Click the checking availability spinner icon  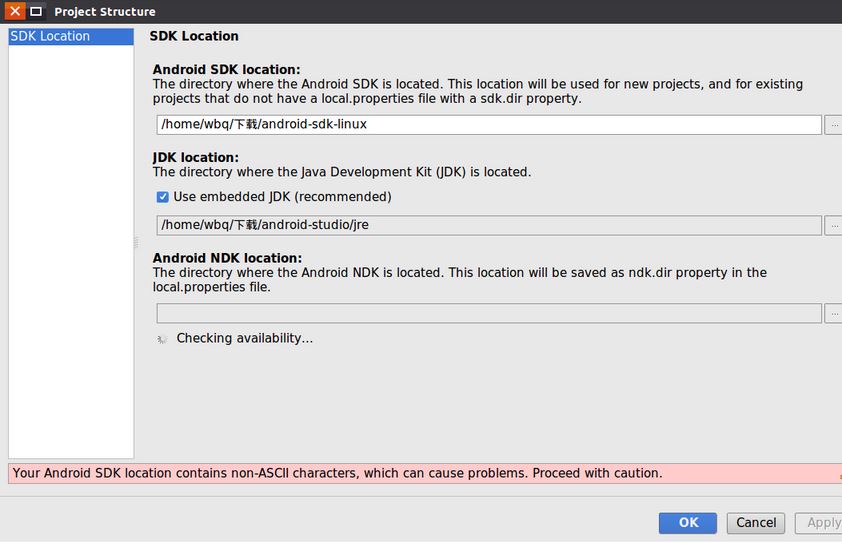(162, 339)
